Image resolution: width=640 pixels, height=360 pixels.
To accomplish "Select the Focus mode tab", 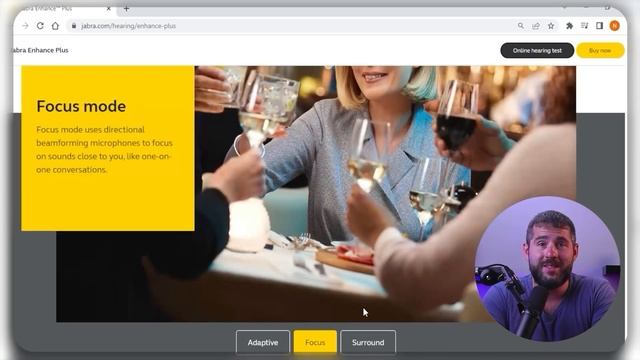I will [315, 342].
